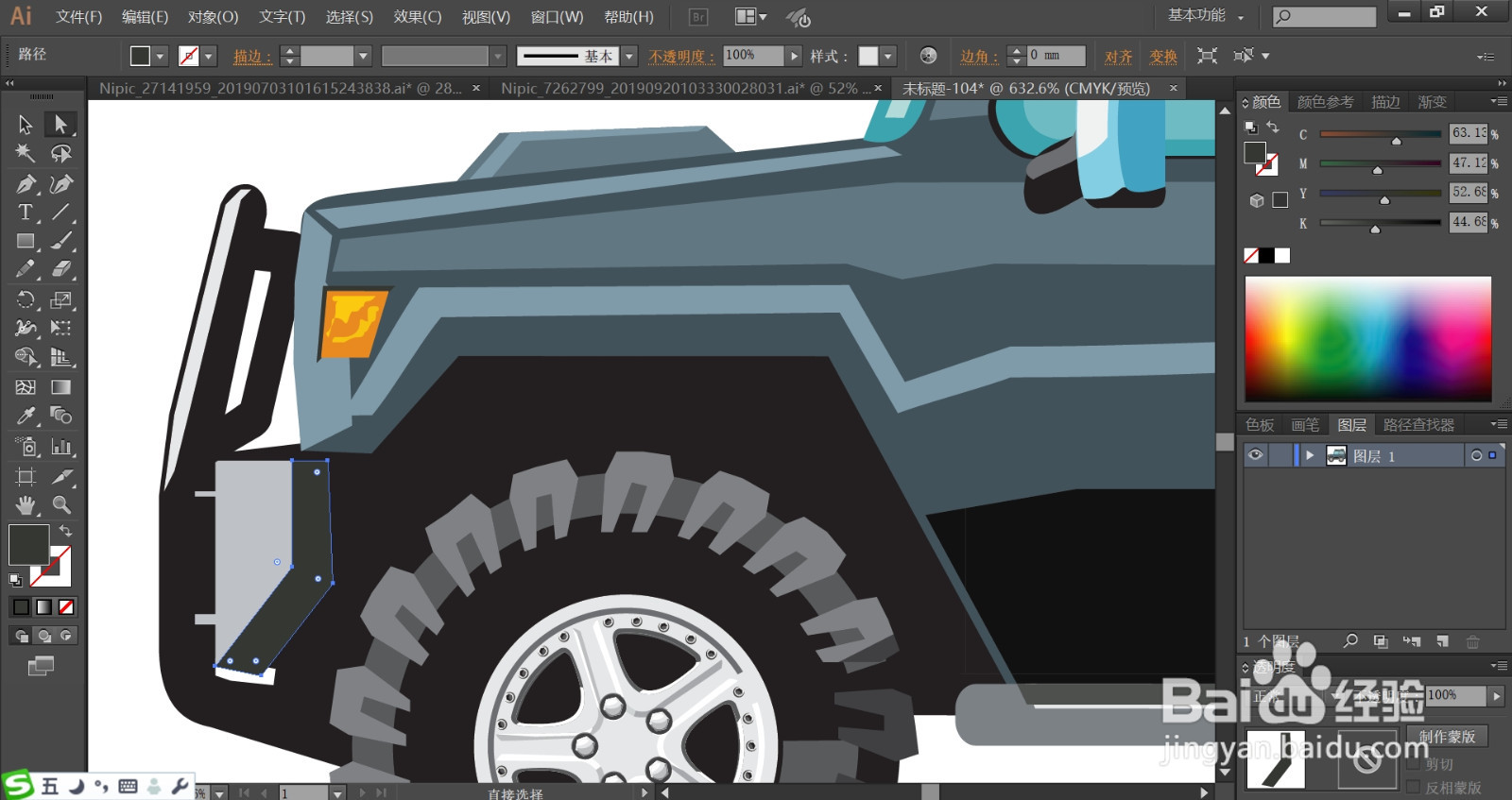
Task: Enable Draw Behind mode
Action: pos(43,636)
